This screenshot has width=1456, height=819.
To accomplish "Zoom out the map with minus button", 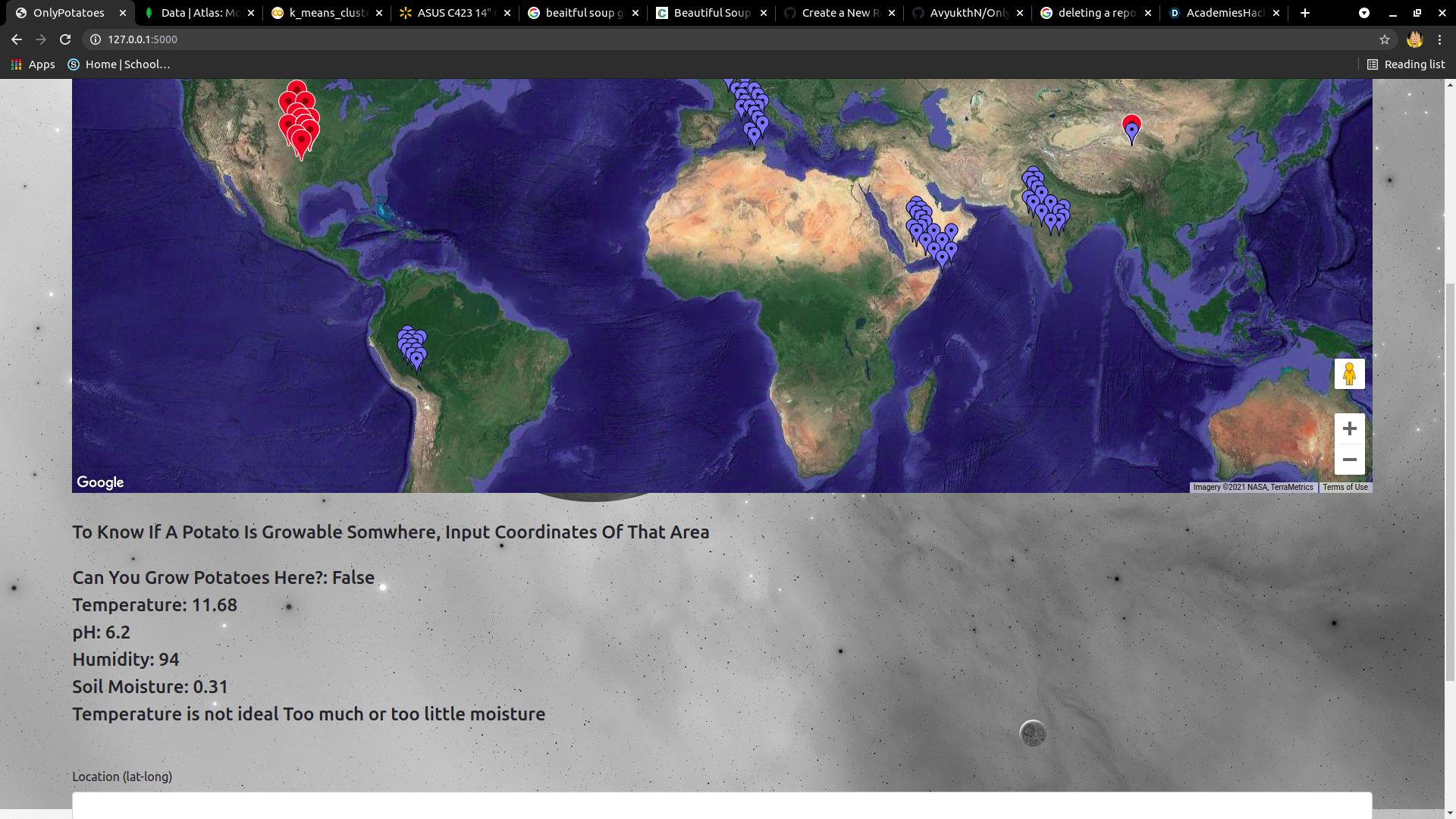I will tap(1349, 460).
